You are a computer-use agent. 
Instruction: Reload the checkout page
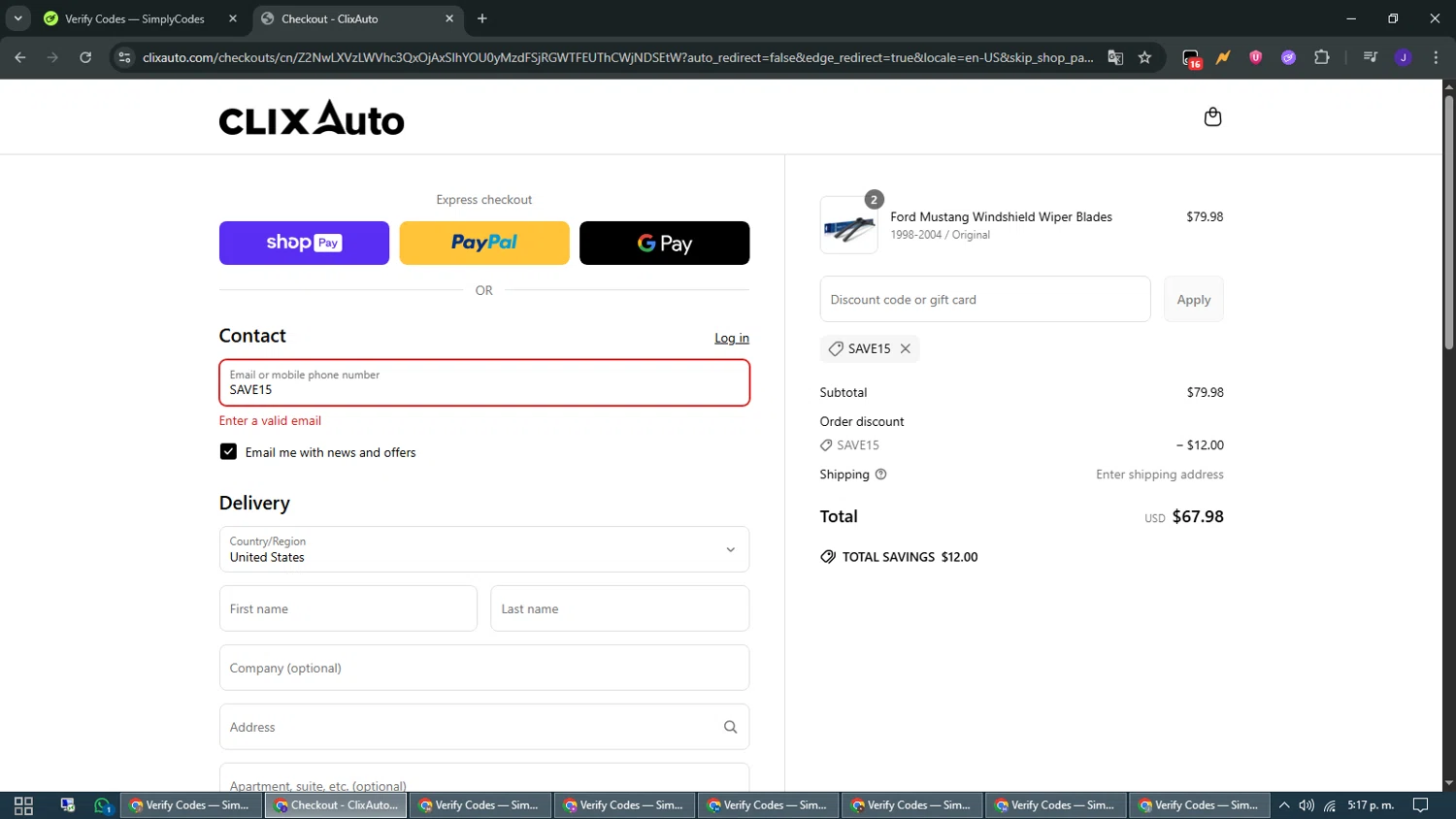click(x=85, y=57)
